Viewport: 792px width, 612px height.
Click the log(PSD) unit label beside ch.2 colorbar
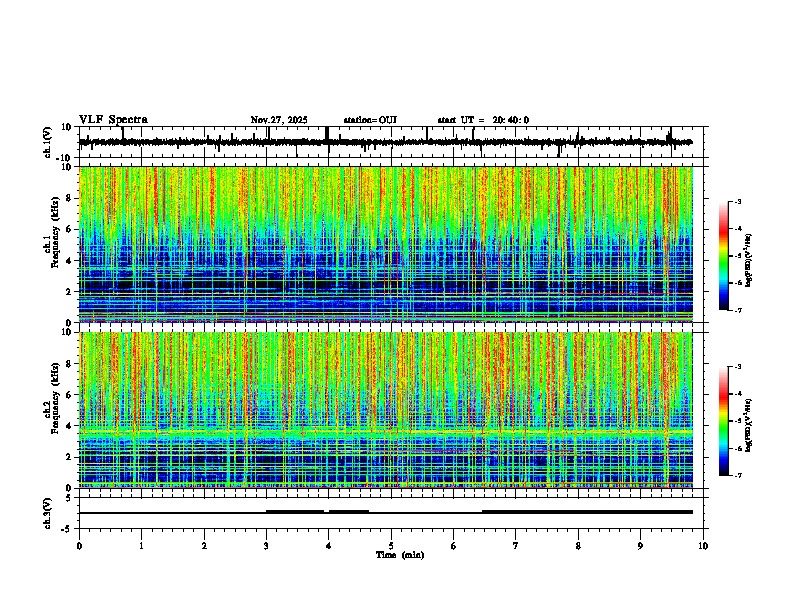(748, 425)
